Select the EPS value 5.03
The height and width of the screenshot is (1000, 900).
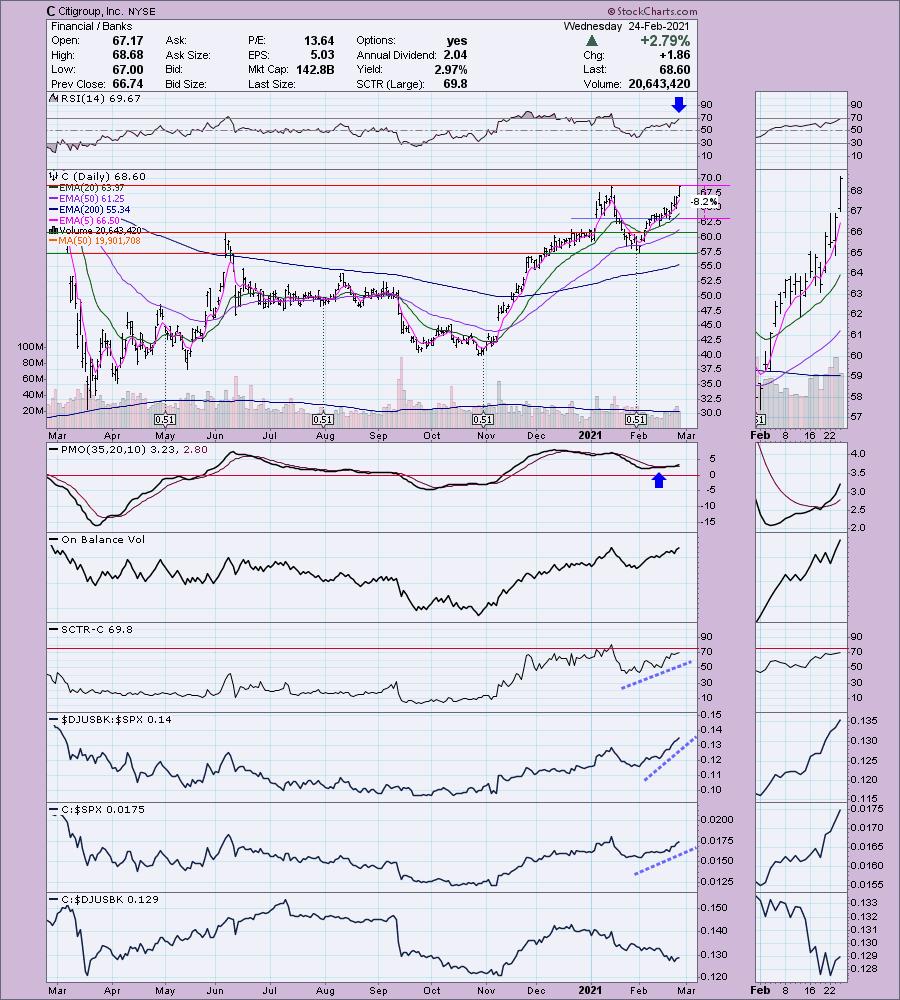click(x=322, y=55)
